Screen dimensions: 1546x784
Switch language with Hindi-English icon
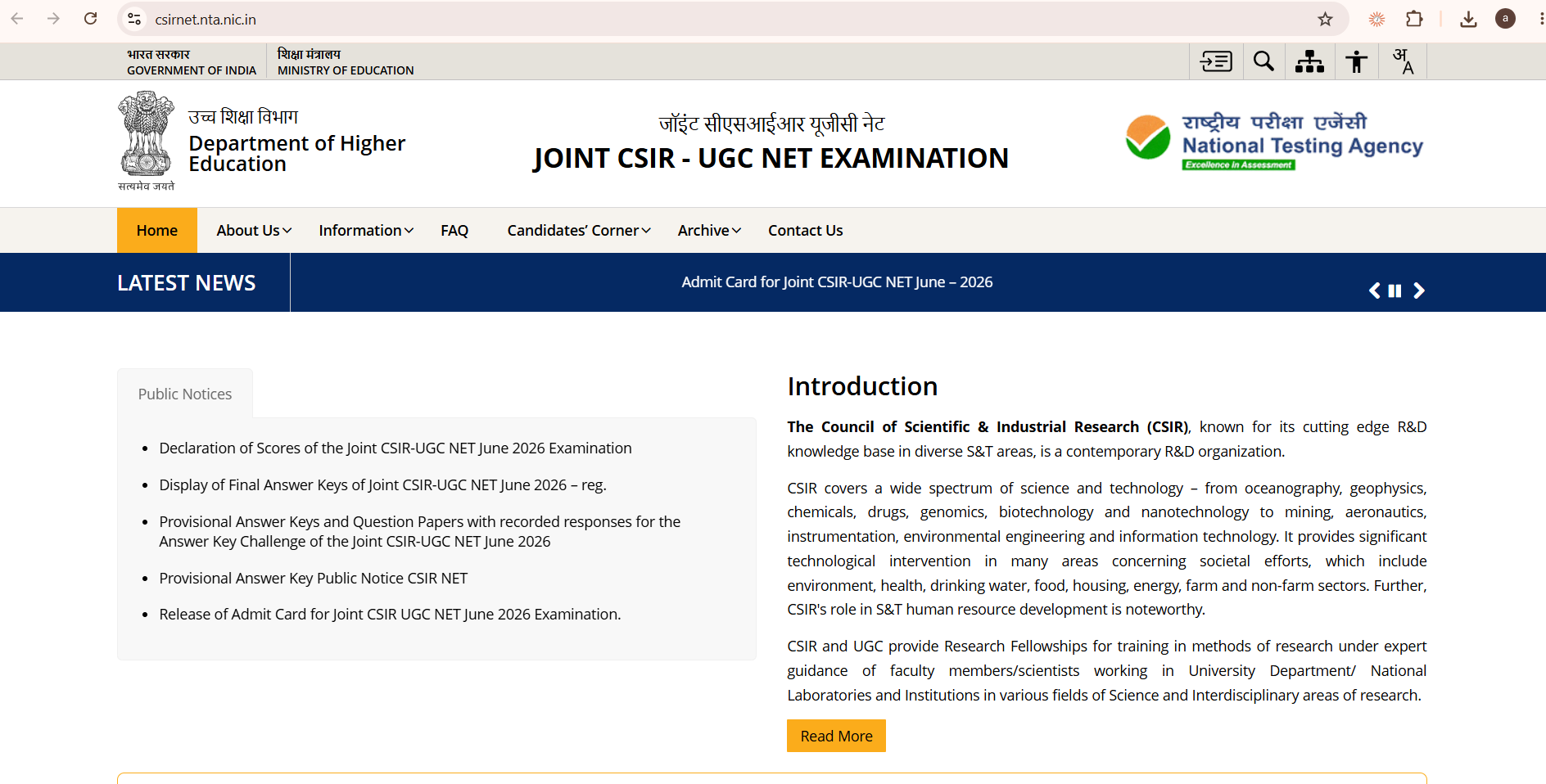[x=1404, y=61]
